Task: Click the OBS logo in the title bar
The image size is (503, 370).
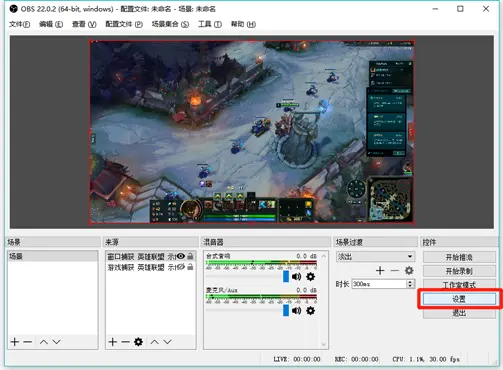Action: pos(13,9)
